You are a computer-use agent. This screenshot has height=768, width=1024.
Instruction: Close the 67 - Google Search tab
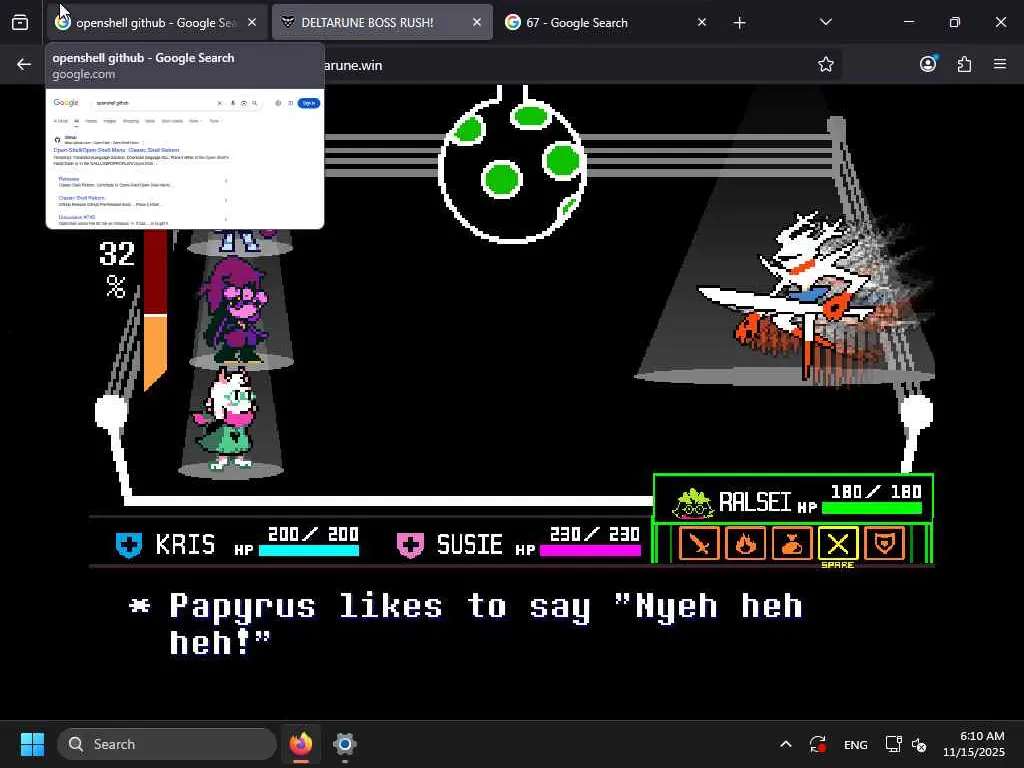click(701, 23)
